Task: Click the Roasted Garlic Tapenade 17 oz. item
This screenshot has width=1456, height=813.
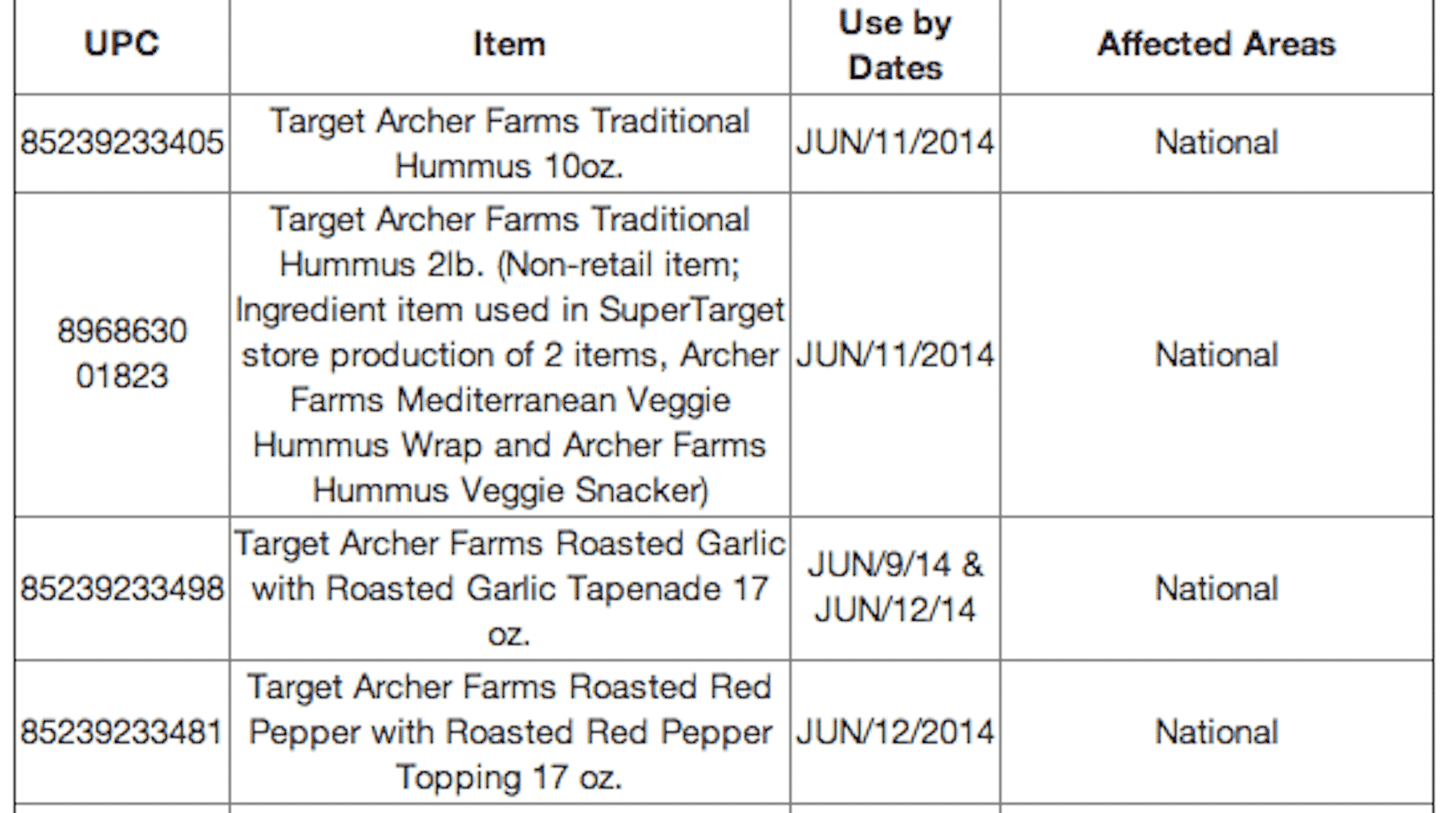Action: click(x=509, y=589)
